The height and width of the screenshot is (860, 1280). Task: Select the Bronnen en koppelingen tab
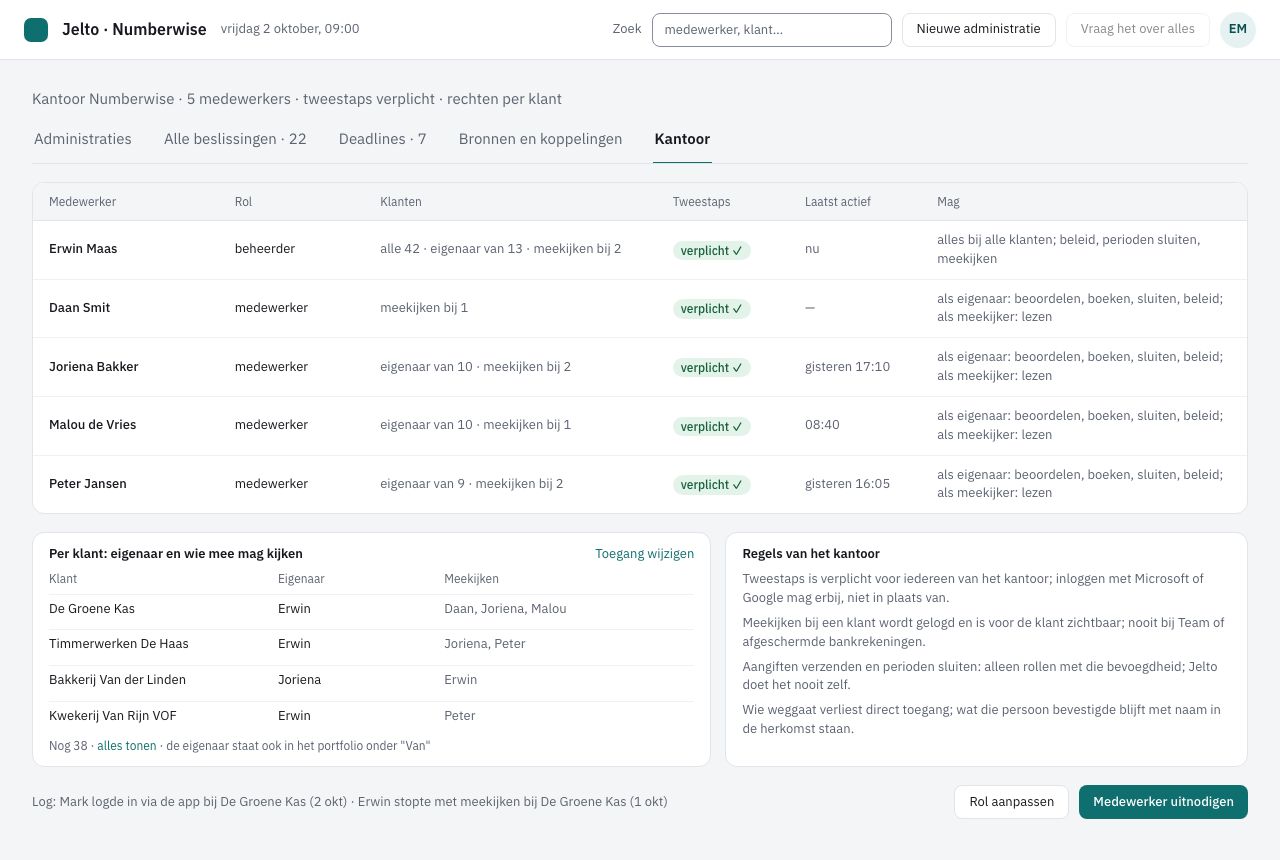540,140
